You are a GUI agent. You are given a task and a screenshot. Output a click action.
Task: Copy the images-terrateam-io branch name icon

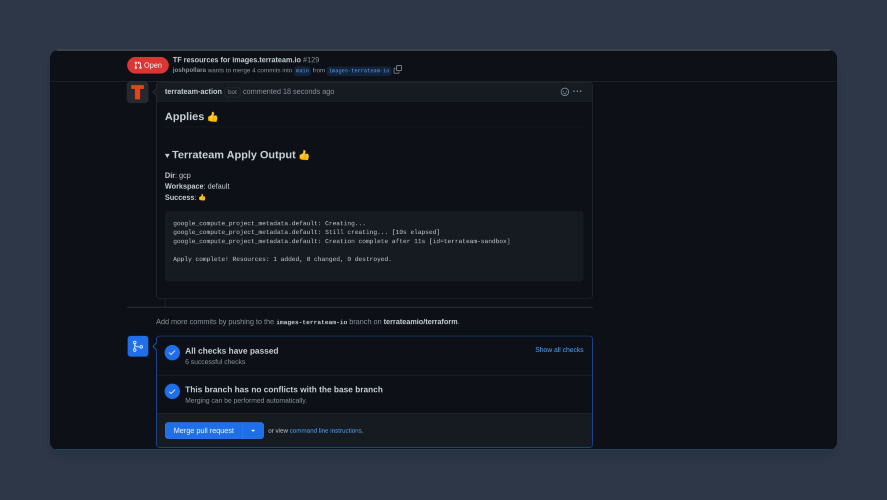[x=398, y=70]
